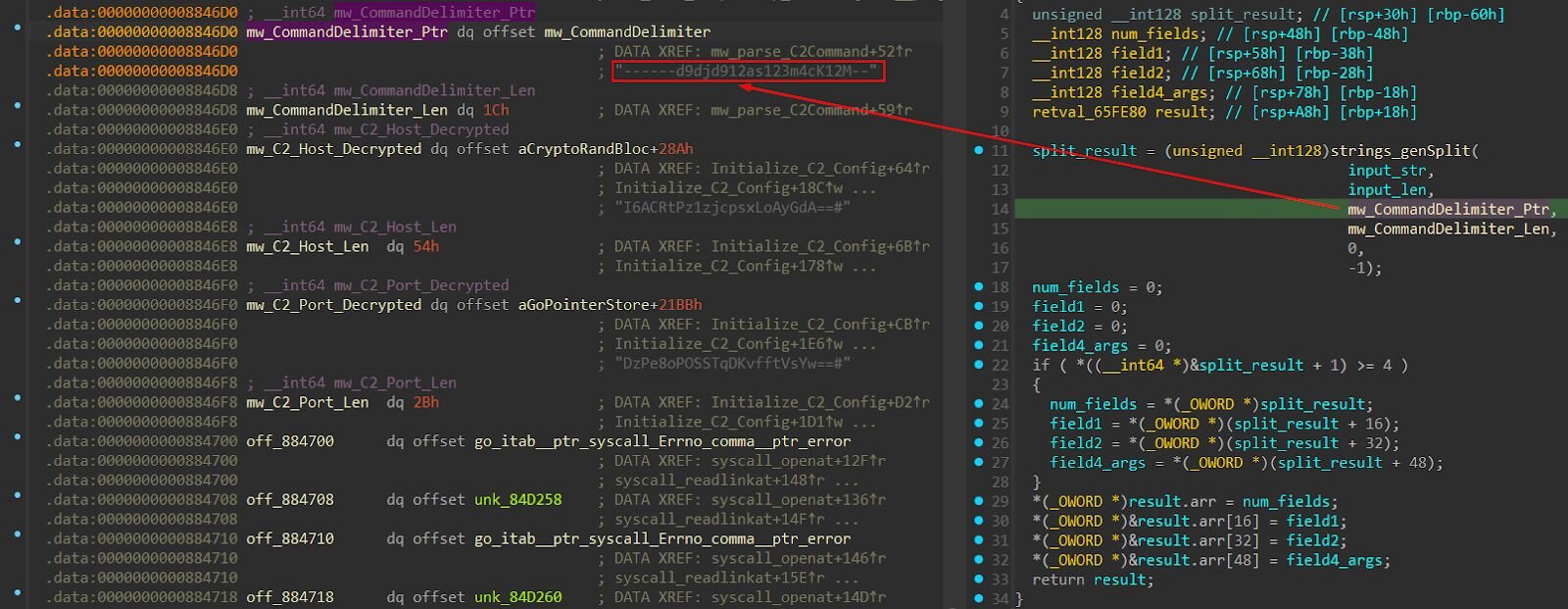Click the breakpoint dot on pseudocode line 11

click(978, 150)
